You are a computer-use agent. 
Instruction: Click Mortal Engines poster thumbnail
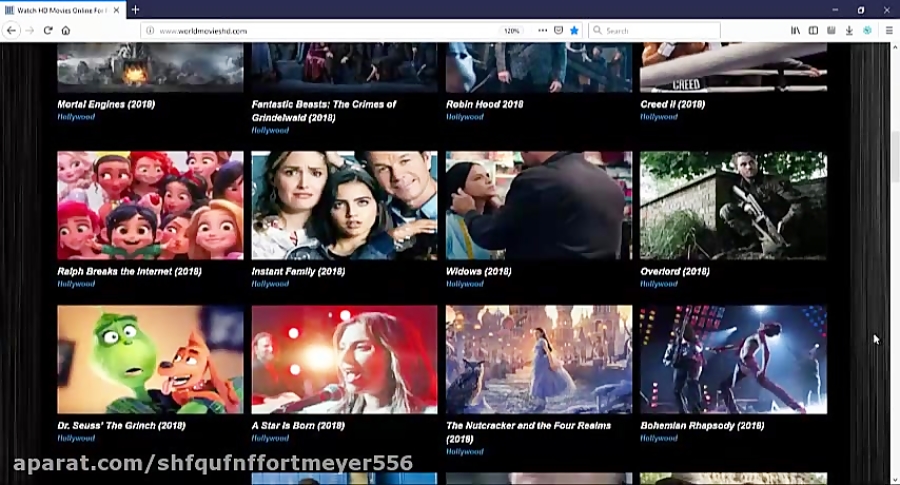point(150,67)
